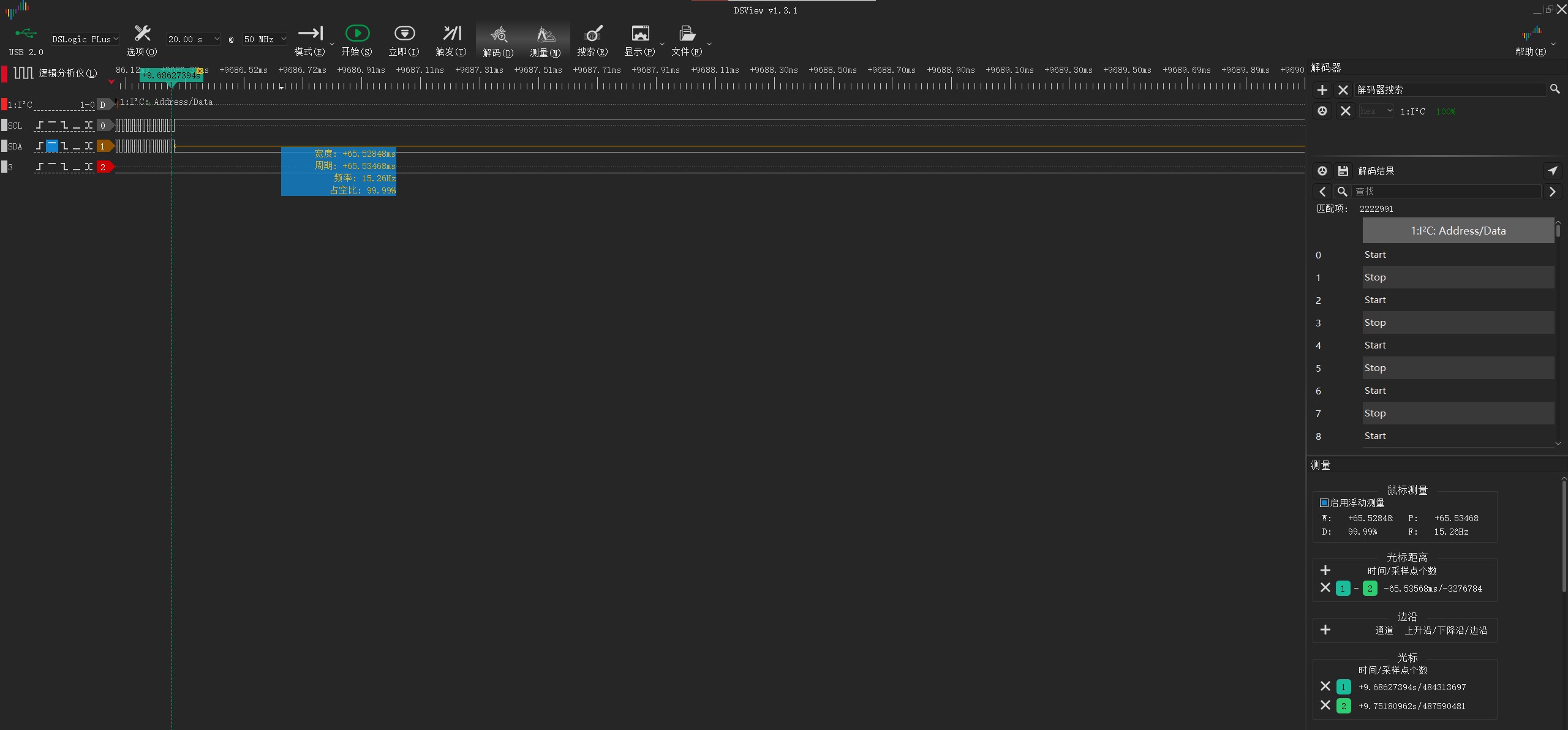Click the Instant capture (立即) icon

point(404,34)
